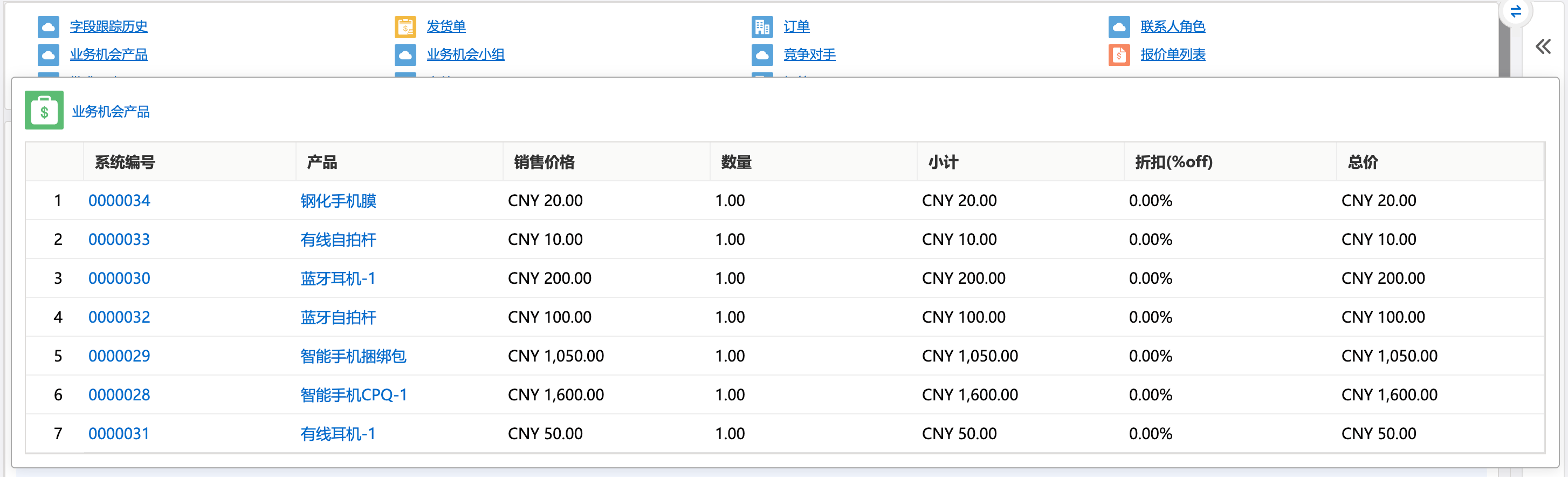Click the 联系人角色 cloud icon
This screenshot has height=477, width=1568.
click(1119, 27)
